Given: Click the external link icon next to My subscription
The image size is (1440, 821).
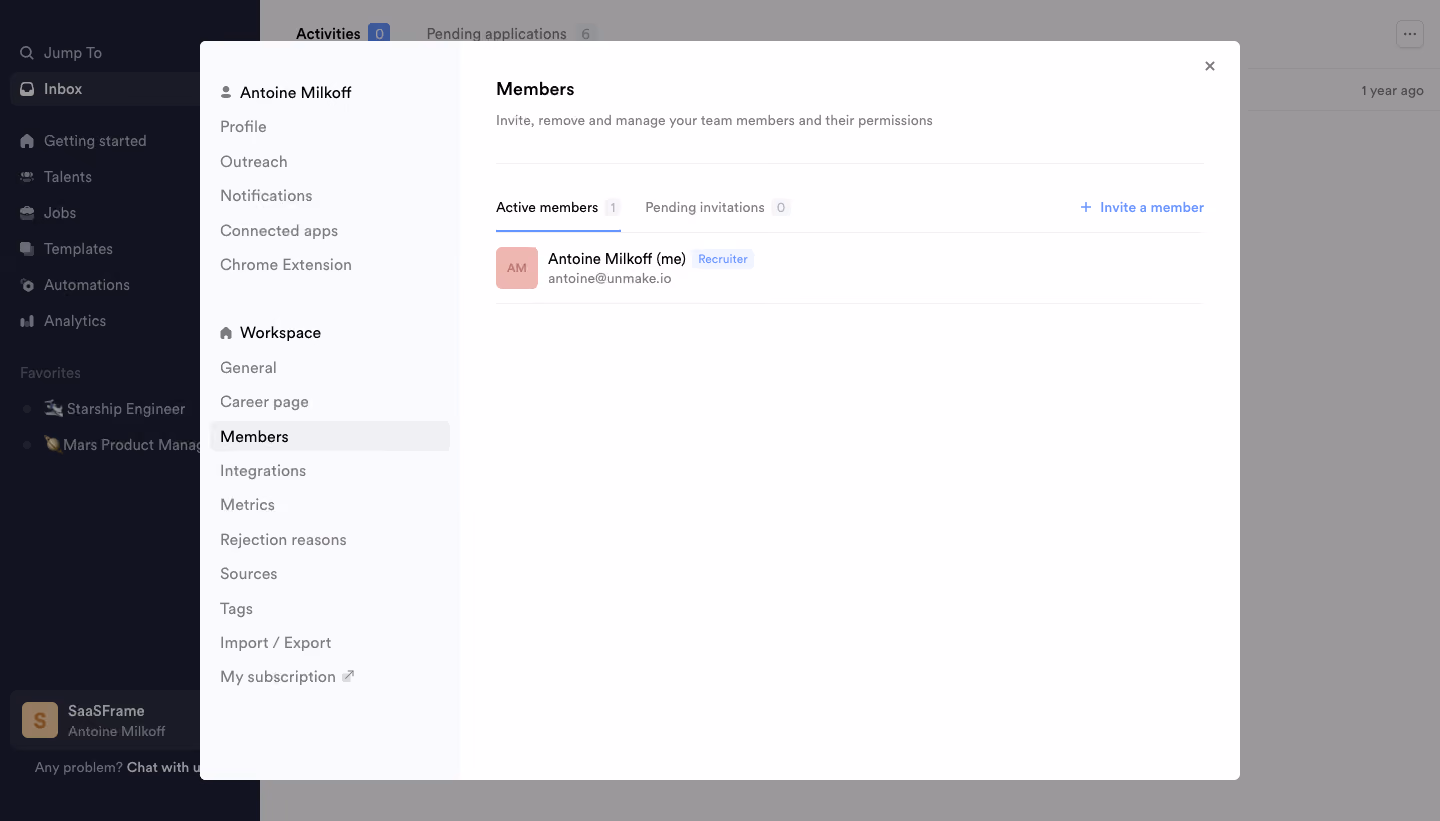Looking at the screenshot, I should tap(348, 676).
